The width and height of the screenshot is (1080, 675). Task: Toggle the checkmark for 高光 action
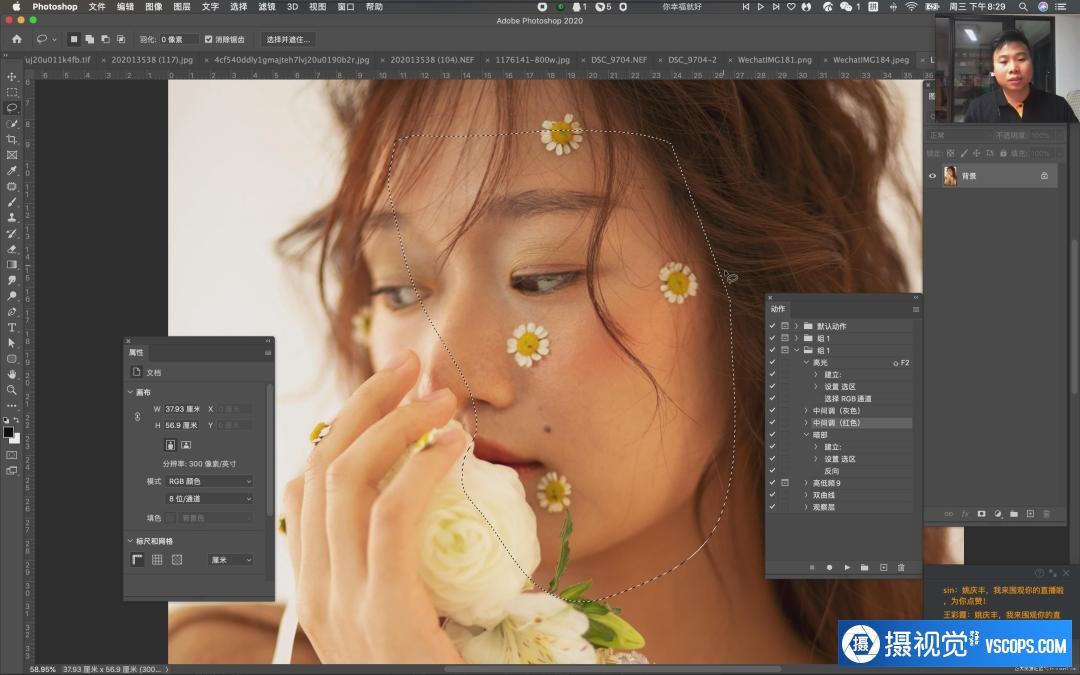pos(772,362)
